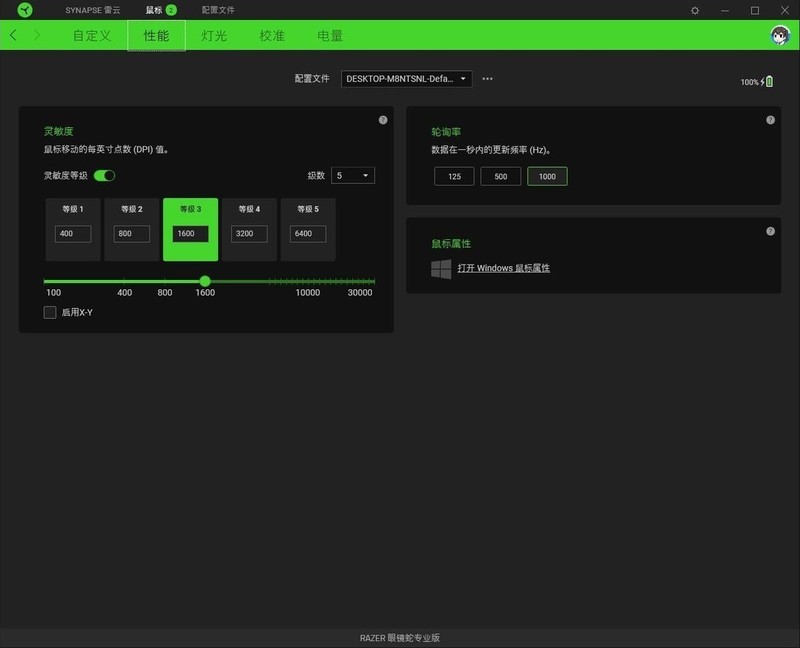Click the DPI sensitivity slider handle
The width and height of the screenshot is (800, 648).
pos(205,281)
